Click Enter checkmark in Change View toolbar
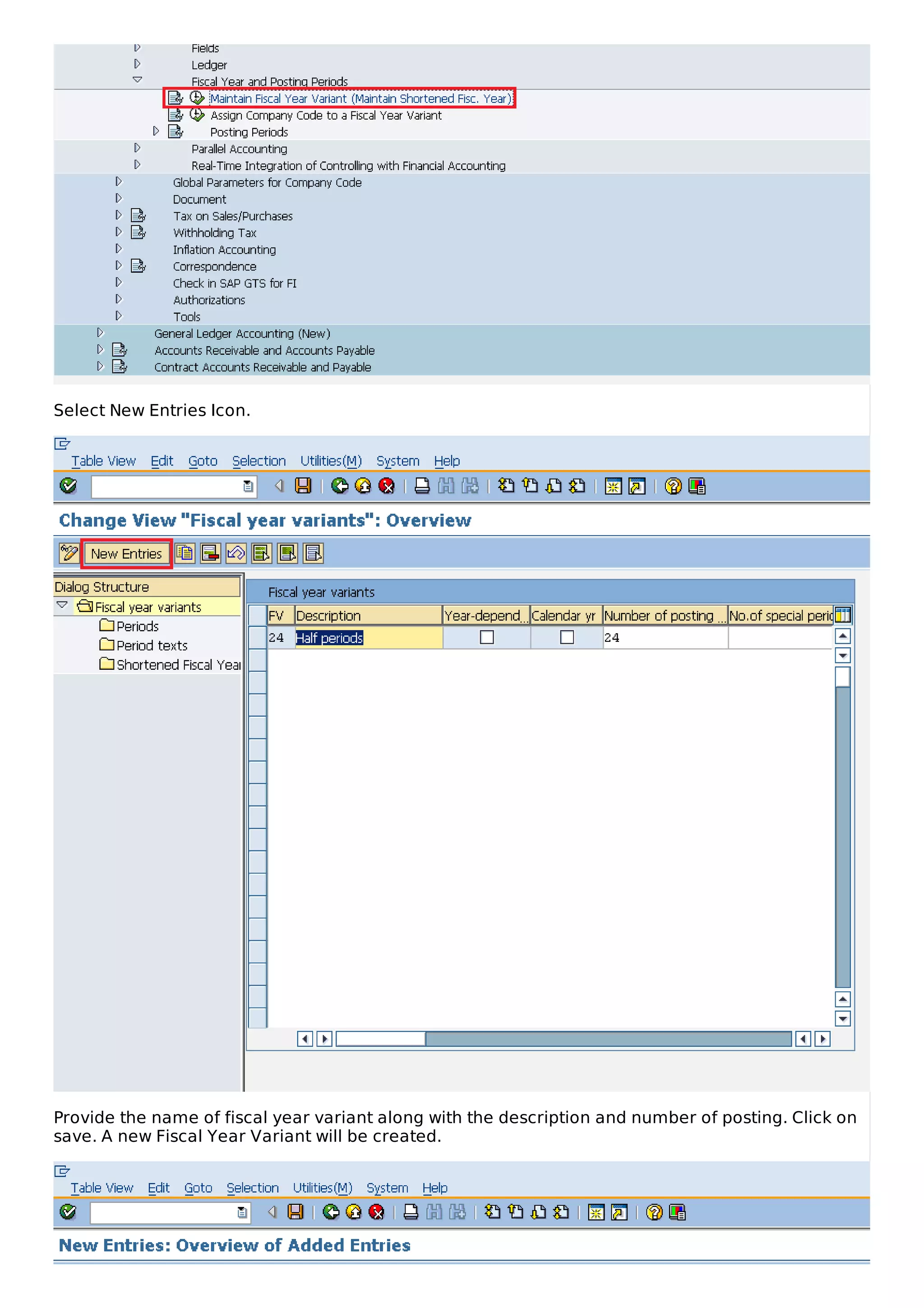924x1308 pixels. coord(68,486)
